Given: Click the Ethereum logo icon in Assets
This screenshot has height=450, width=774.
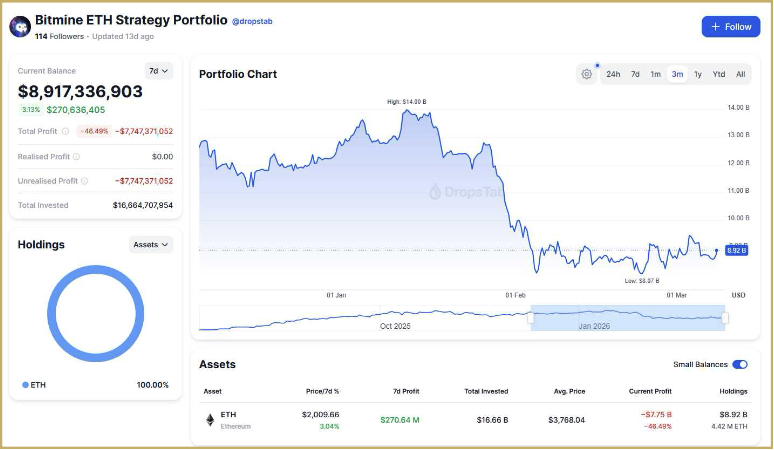Looking at the screenshot, I should tap(210, 420).
